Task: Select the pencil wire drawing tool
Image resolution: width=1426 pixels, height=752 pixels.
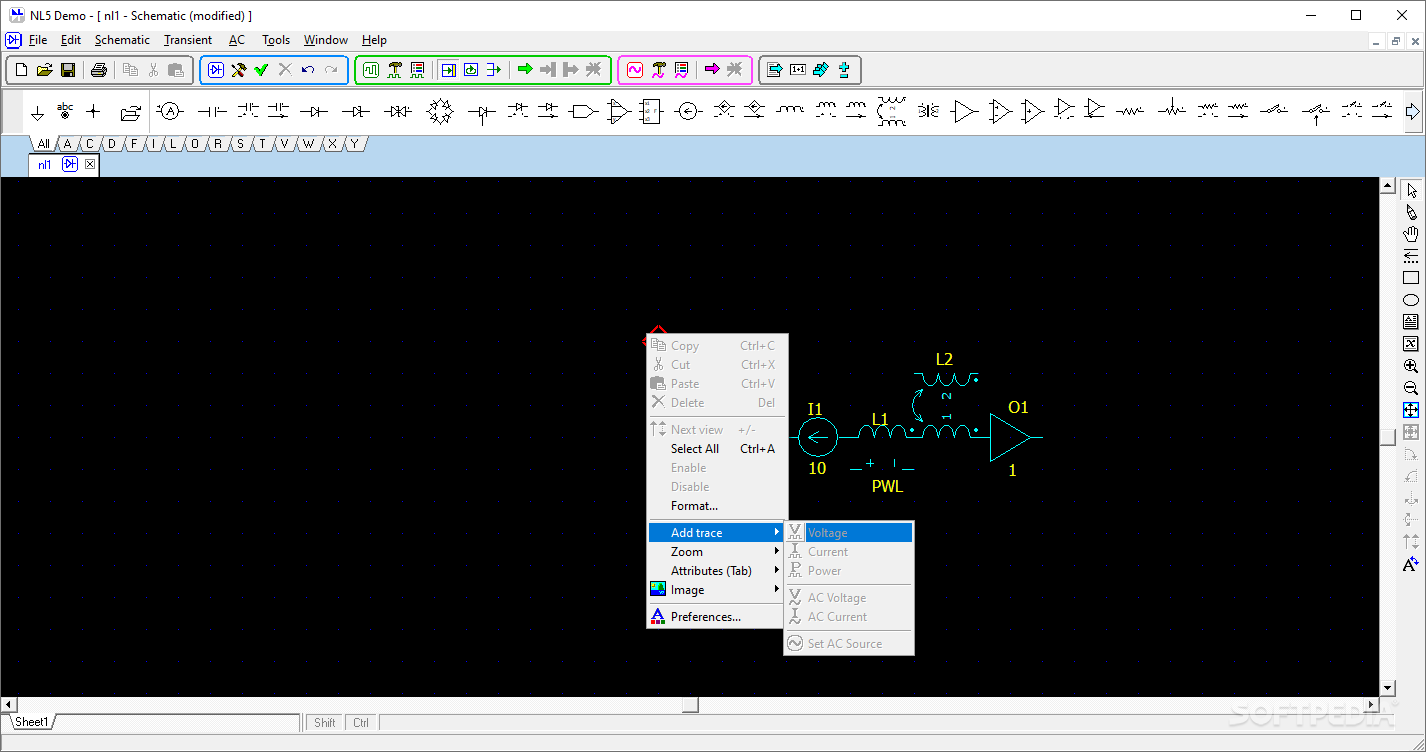Action: tap(1411, 212)
